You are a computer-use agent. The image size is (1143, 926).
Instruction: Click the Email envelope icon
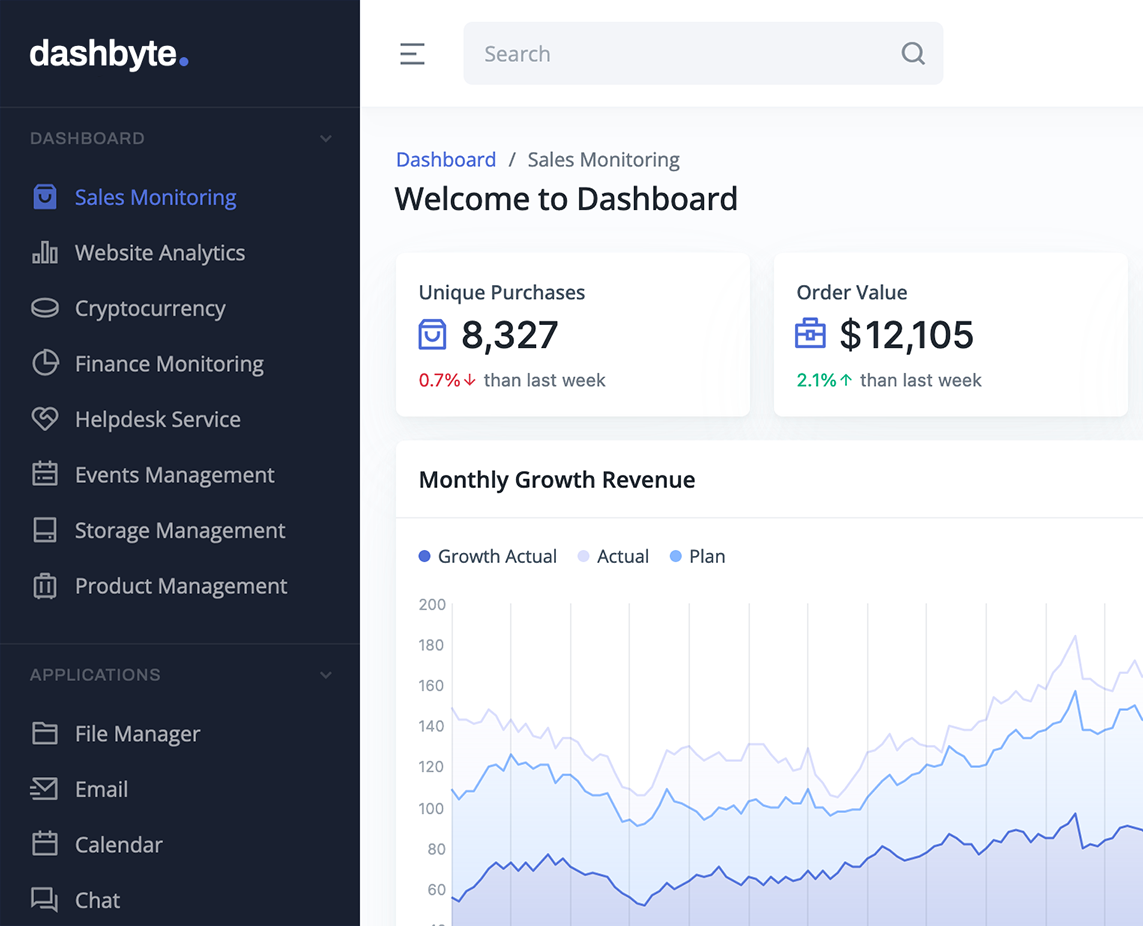point(45,789)
